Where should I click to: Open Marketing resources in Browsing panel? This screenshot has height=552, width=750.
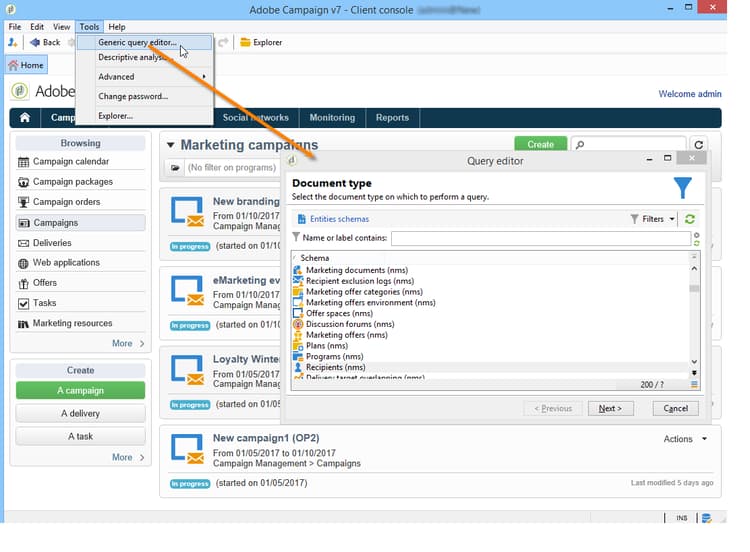tap(80, 323)
